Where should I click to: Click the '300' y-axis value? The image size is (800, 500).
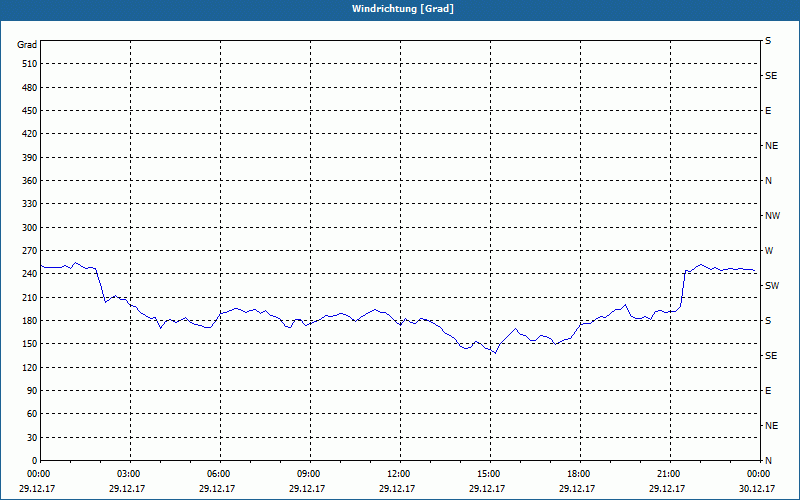[30, 228]
